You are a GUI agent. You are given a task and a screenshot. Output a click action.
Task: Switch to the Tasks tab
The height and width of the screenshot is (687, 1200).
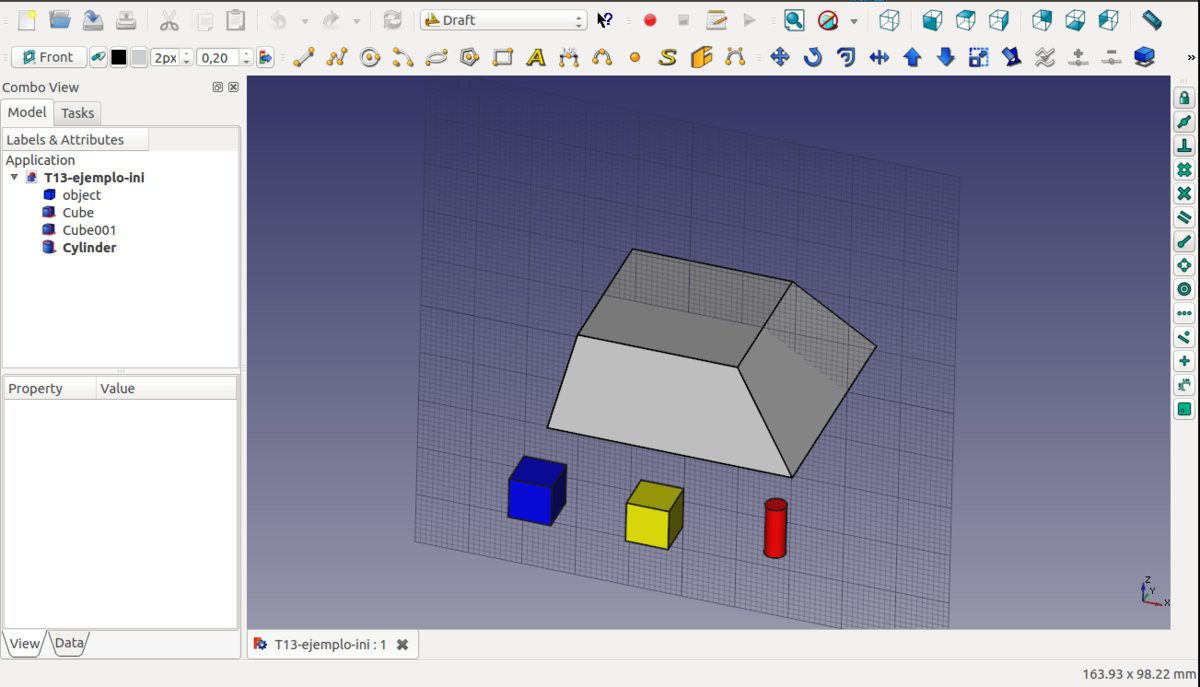77,113
